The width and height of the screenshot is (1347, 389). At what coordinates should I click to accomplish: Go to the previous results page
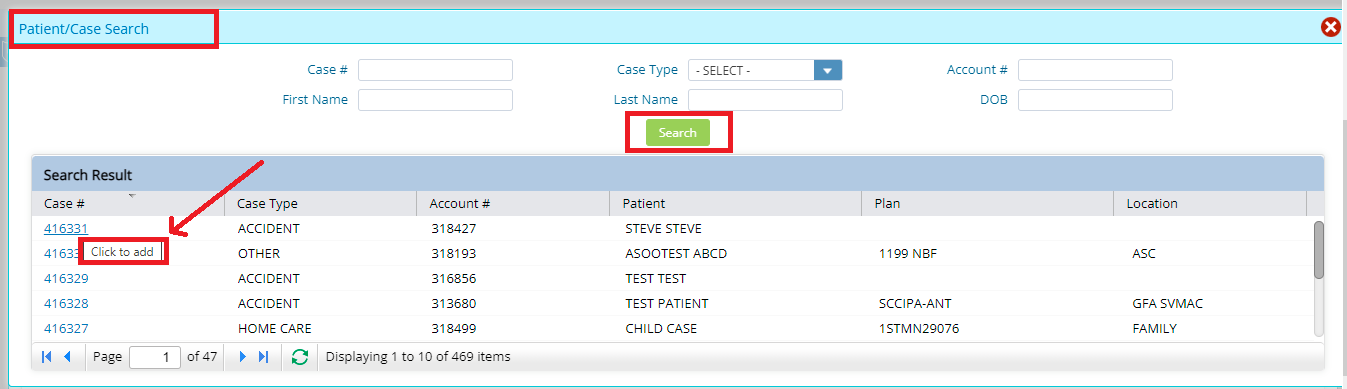67,357
